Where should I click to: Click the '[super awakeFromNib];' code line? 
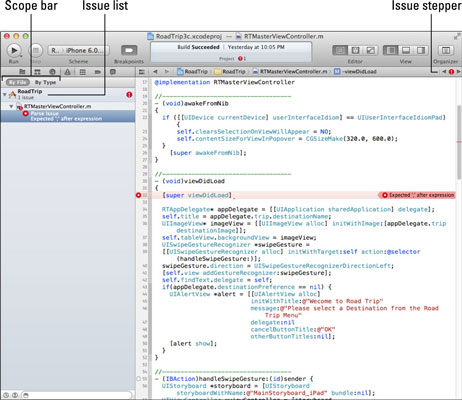point(208,153)
